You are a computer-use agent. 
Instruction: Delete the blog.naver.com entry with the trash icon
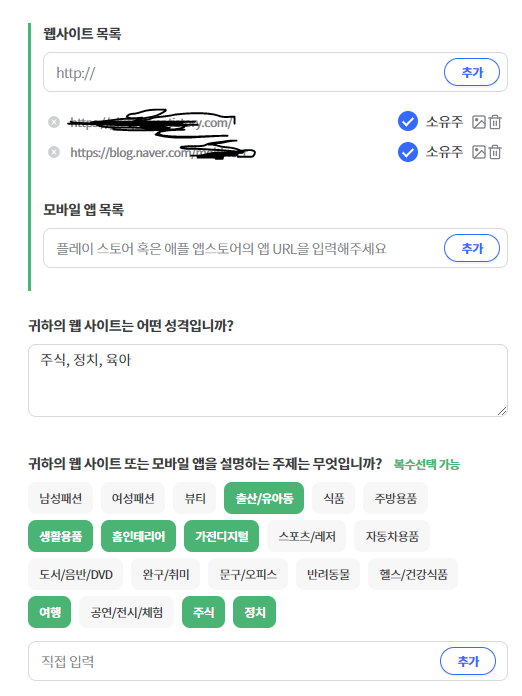coord(495,152)
